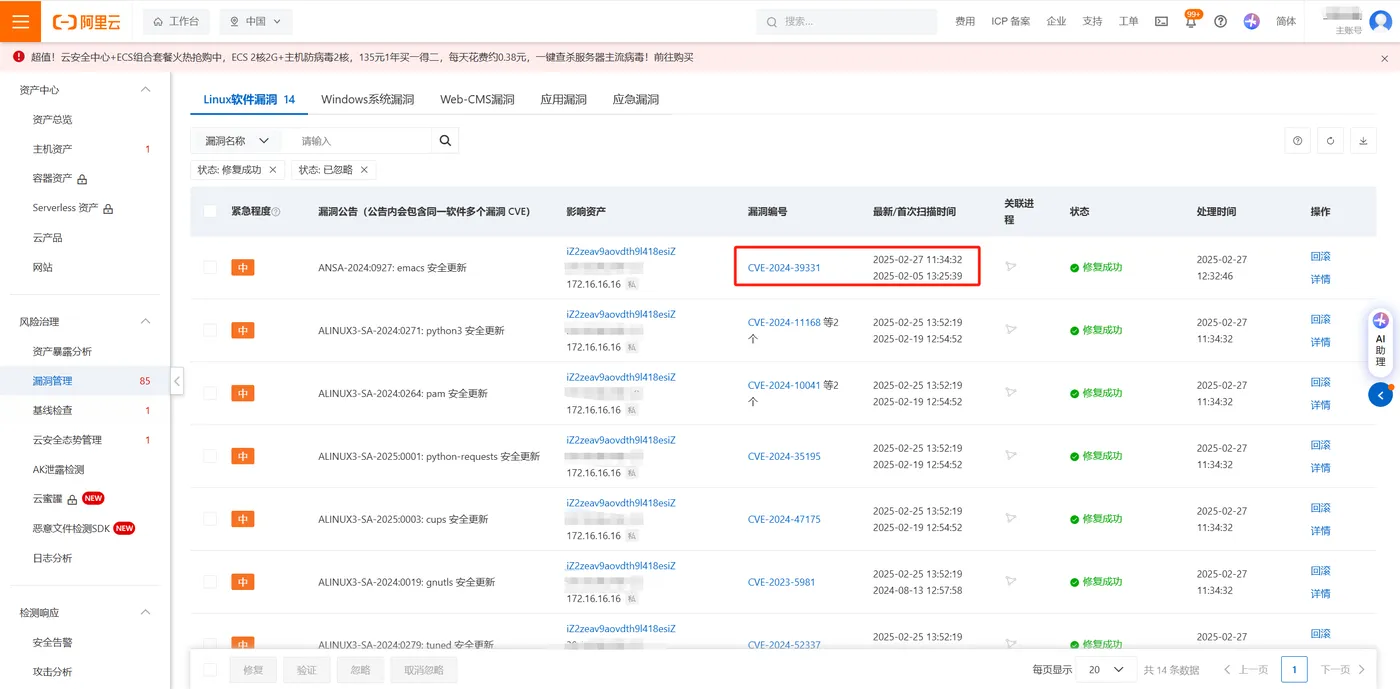Open the Cloud Shell terminal icon
Image resolution: width=1400 pixels, height=689 pixels.
[1161, 21]
